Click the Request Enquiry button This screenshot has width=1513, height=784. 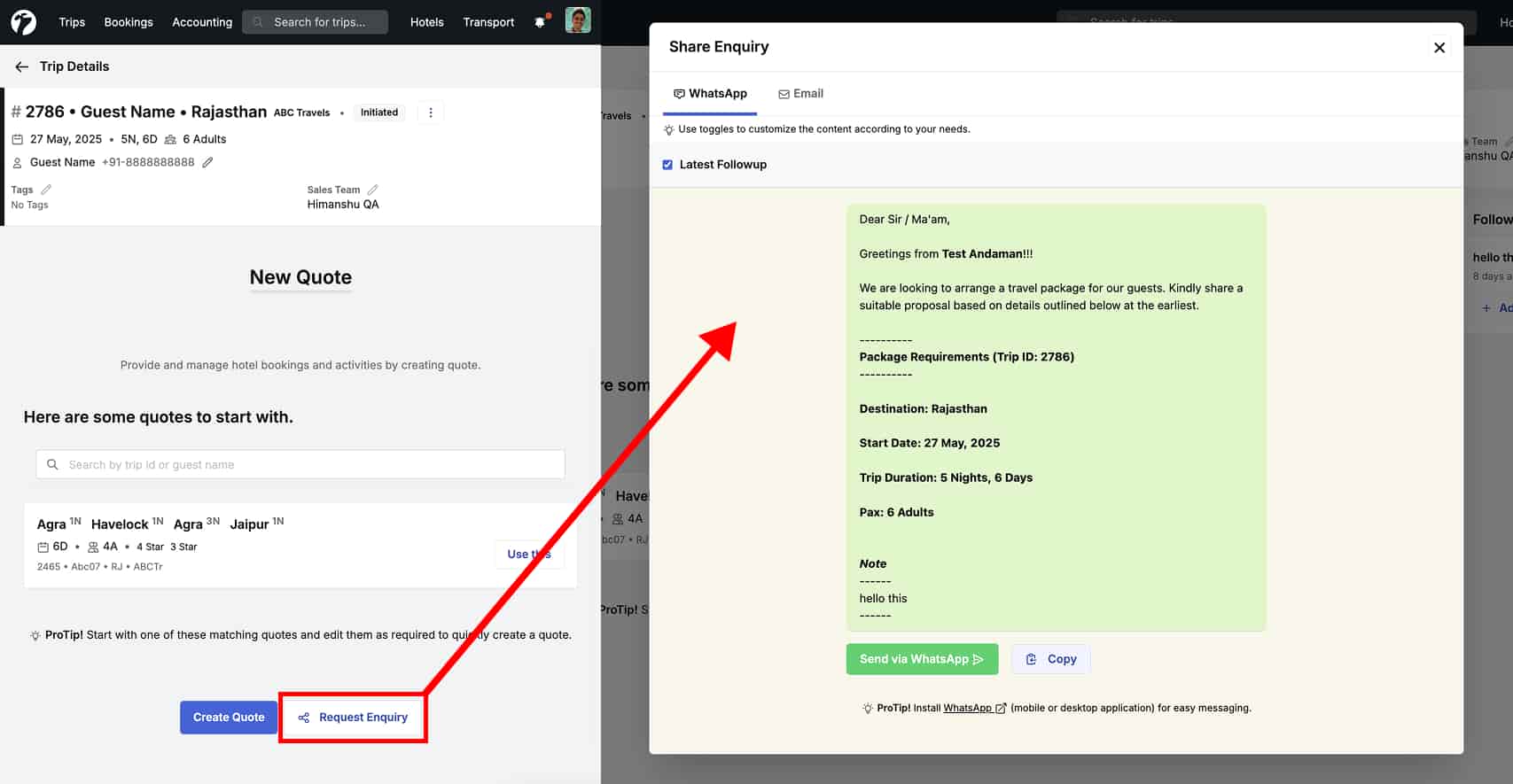tap(354, 718)
